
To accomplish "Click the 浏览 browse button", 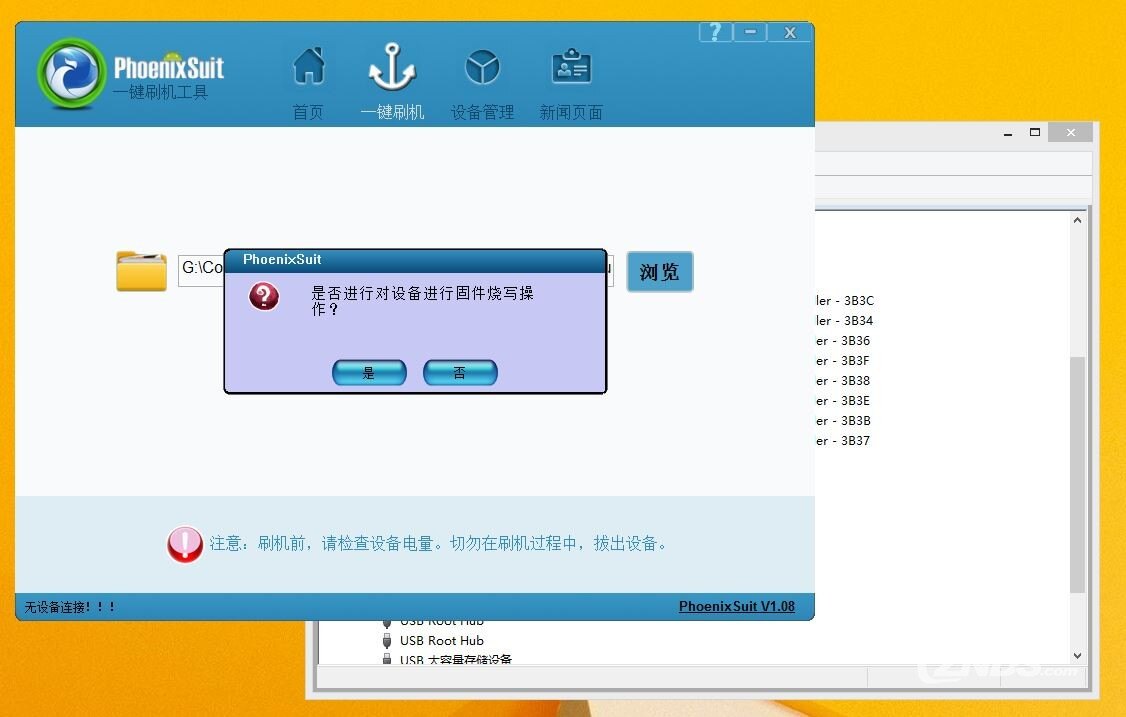I will click(x=660, y=272).
